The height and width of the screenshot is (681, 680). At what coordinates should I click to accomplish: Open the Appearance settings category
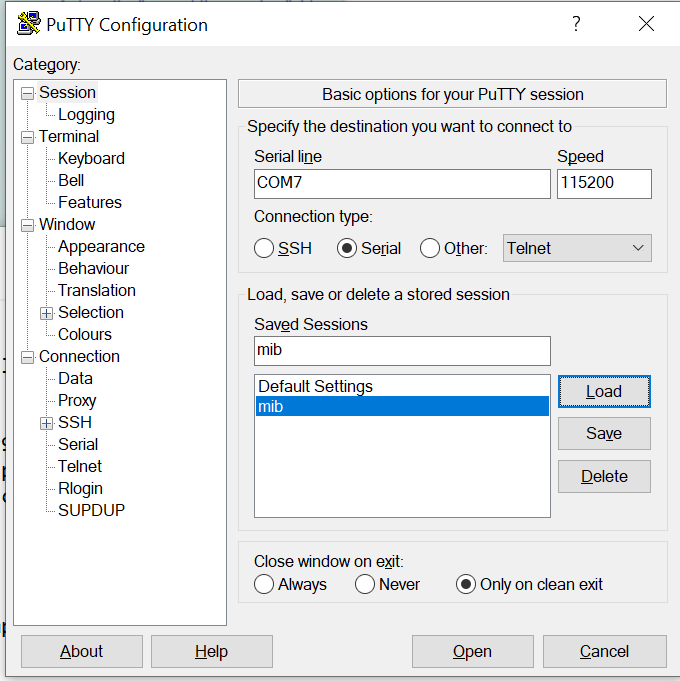[x=101, y=247]
